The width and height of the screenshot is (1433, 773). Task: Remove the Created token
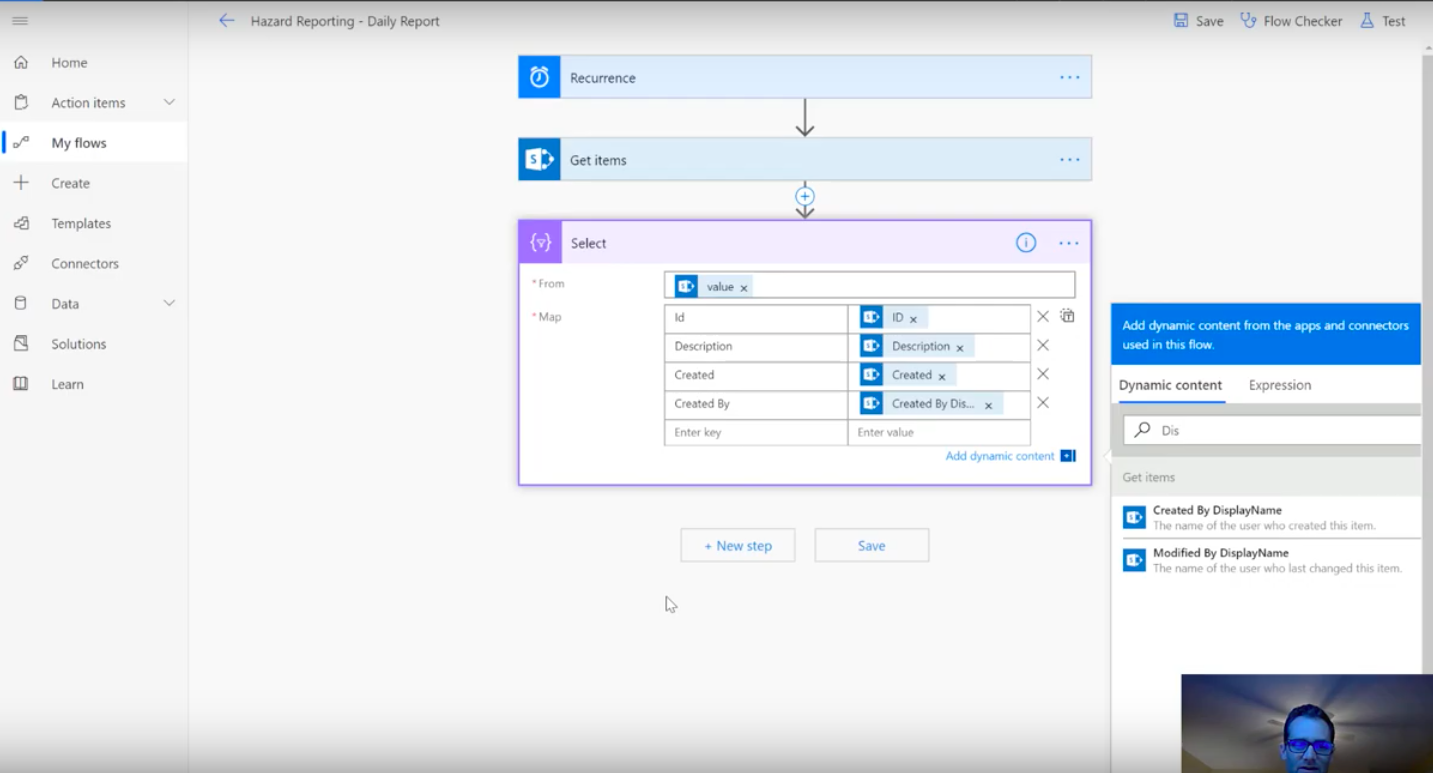click(942, 377)
